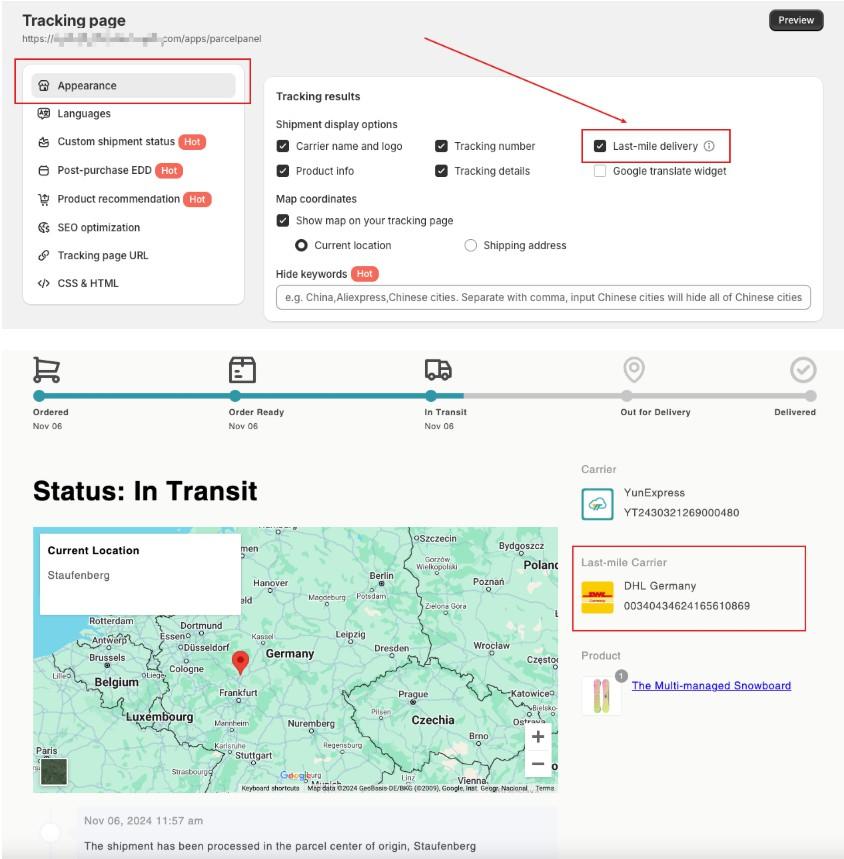Click tracking number YT2430321269000480
This screenshot has height=859, width=844.
681,513
